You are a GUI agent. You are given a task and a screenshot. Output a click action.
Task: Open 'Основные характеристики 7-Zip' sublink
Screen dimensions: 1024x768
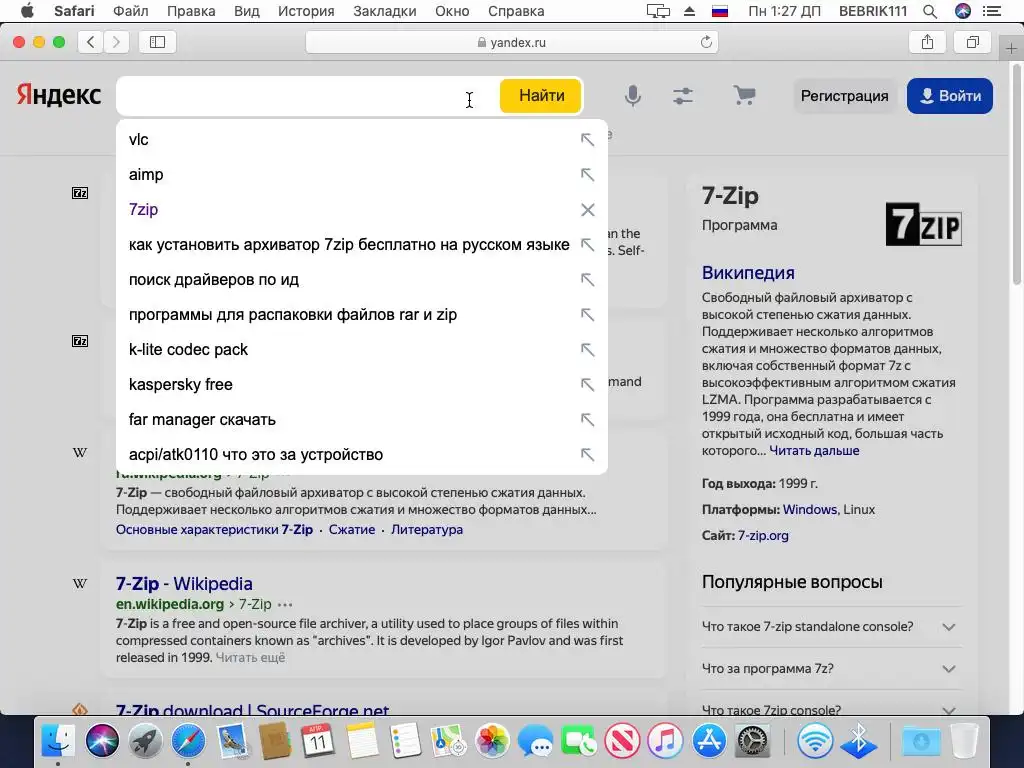tap(214, 530)
